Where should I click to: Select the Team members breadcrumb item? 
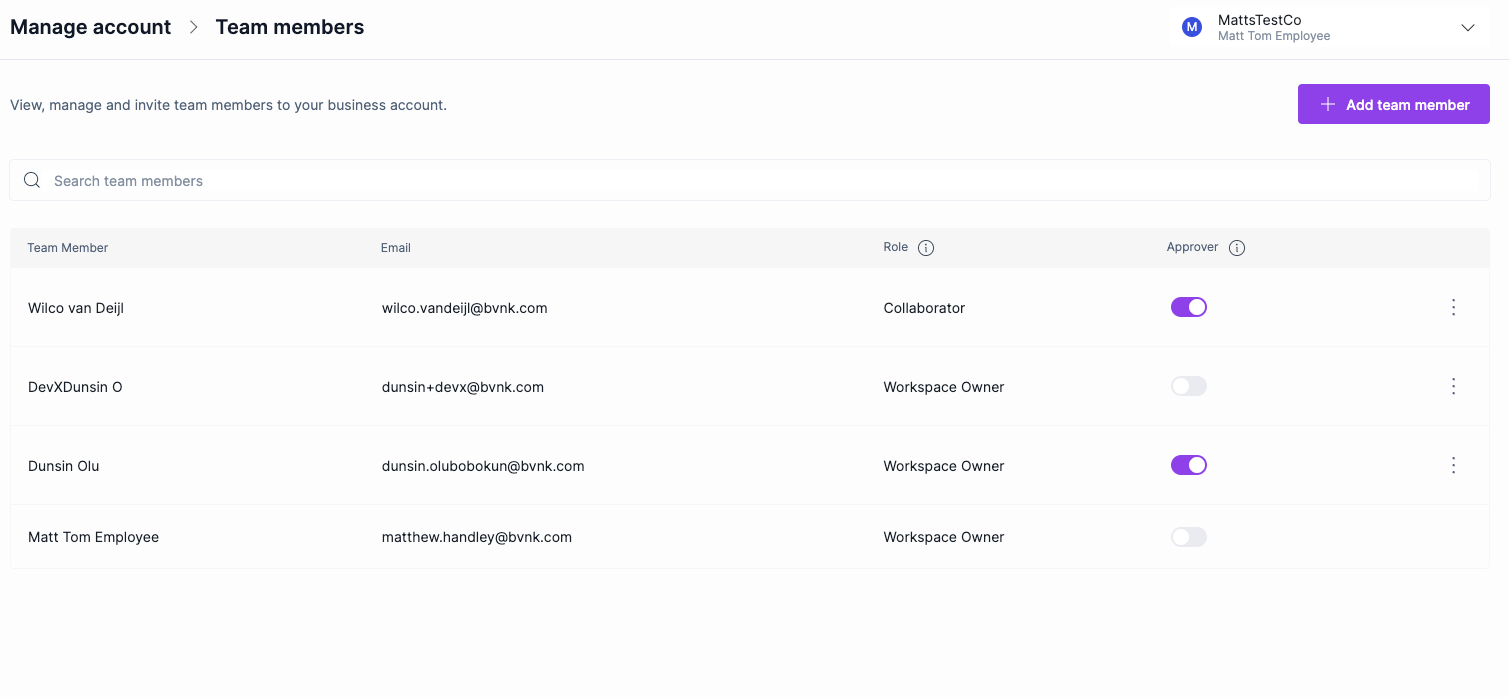pyautogui.click(x=289, y=27)
